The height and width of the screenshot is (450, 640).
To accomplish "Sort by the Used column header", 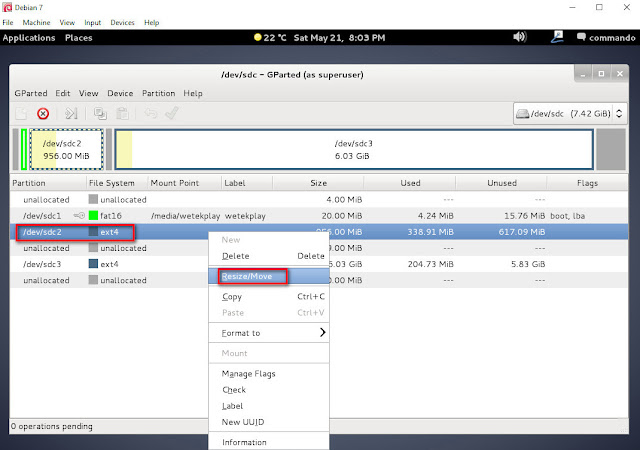I will click(x=410, y=183).
